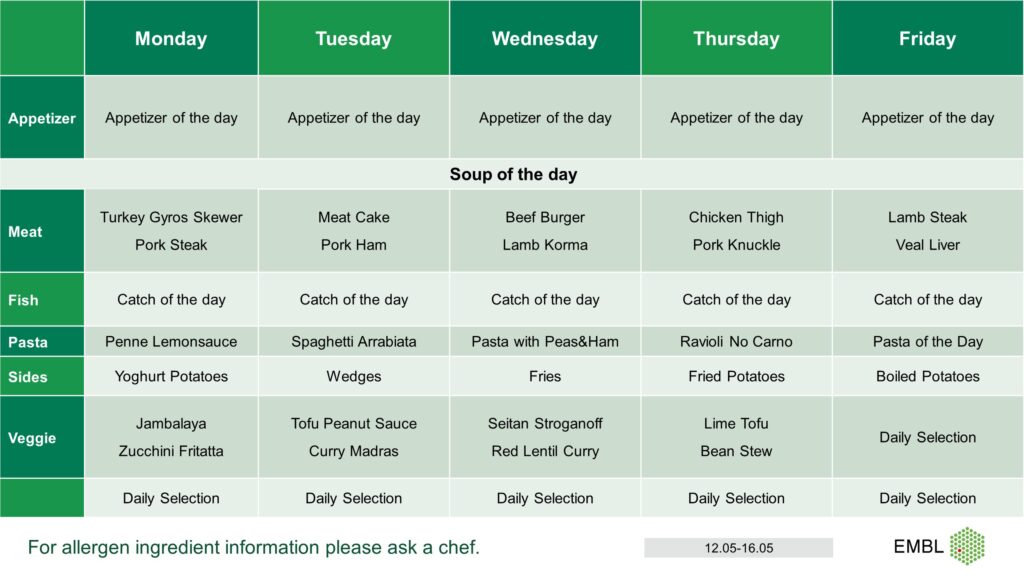This screenshot has height=576, width=1024.
Task: Select the Fried Potatoes side
Action: click(x=736, y=376)
